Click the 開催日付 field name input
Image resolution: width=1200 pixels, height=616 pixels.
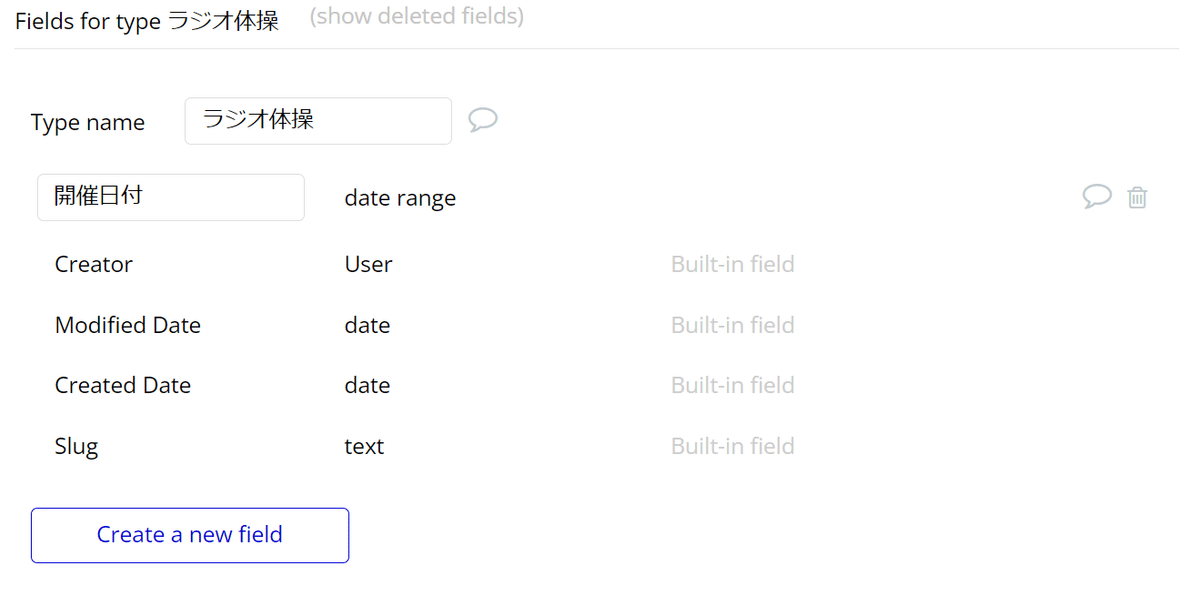171,197
